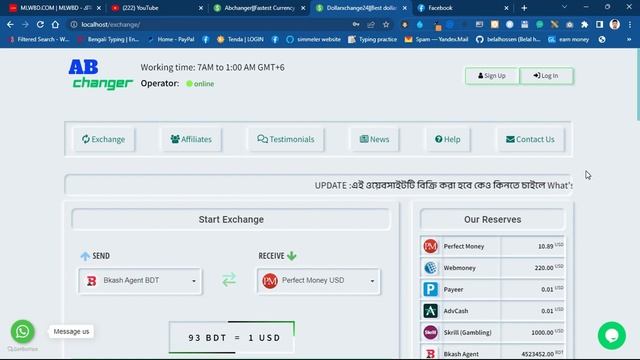Open the Help menu item
This screenshot has height=360, width=640.
[448, 139]
